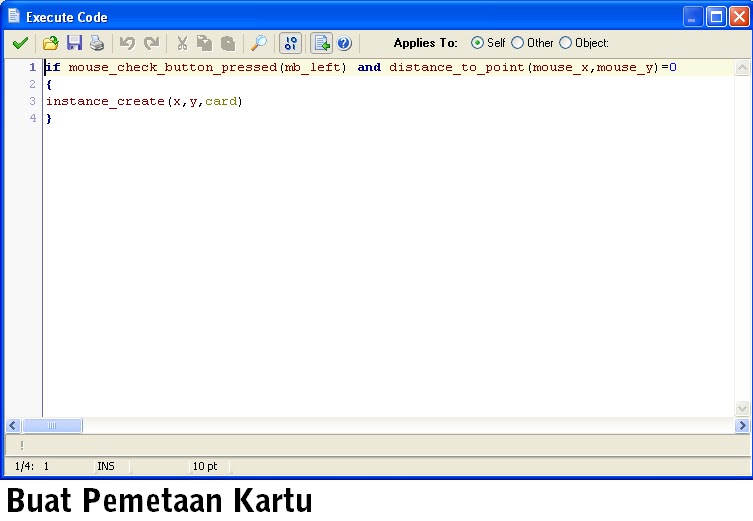Toggle the syntax check icon
Viewport: 753px width, 521px height.
pos(291,43)
